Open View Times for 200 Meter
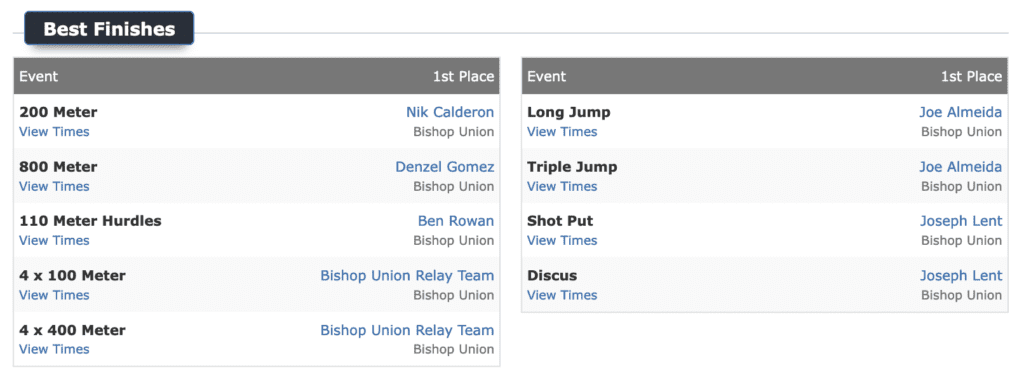The image size is (1024, 379). pos(54,132)
